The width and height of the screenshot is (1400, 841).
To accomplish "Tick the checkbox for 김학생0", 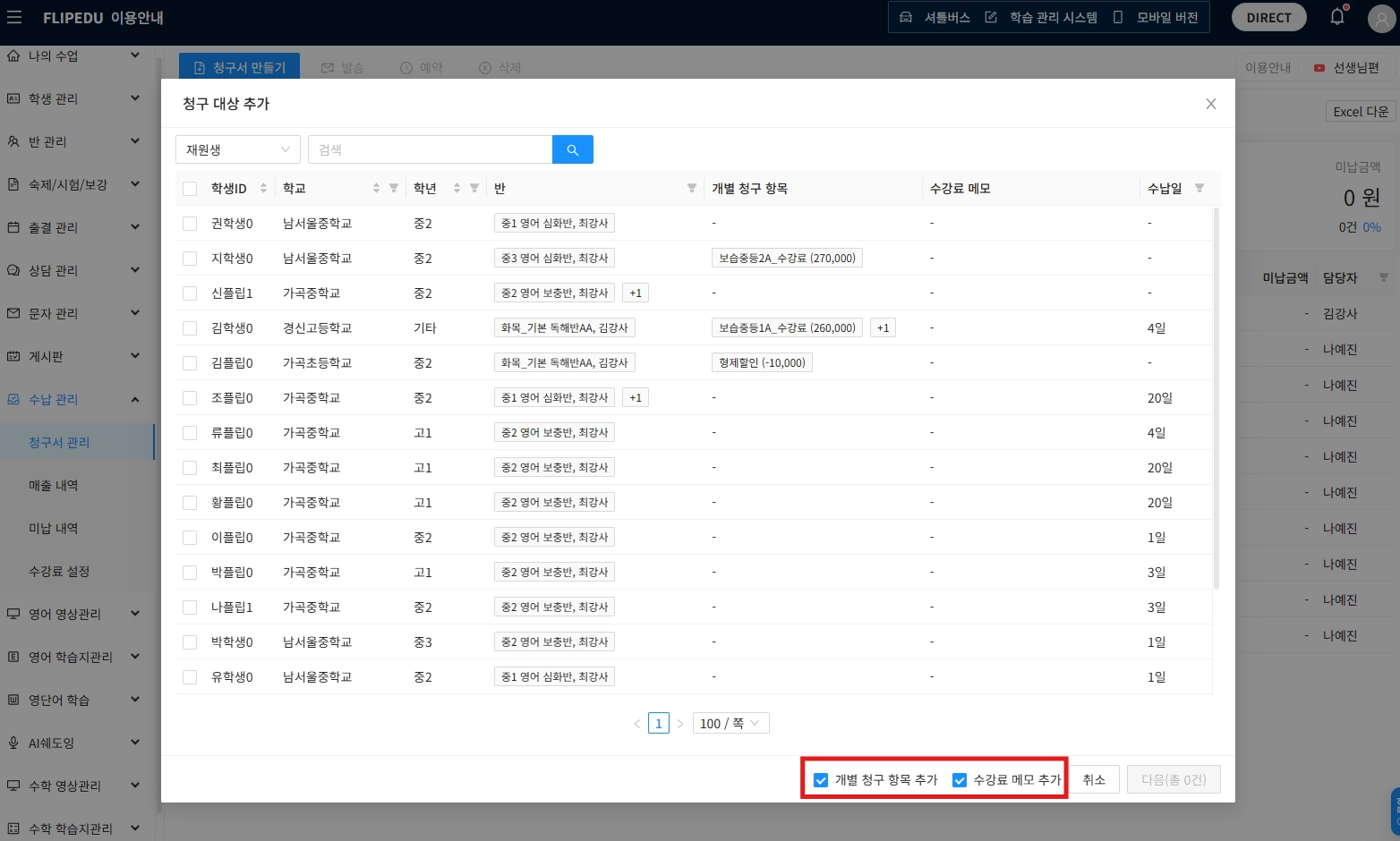I will [x=190, y=328].
